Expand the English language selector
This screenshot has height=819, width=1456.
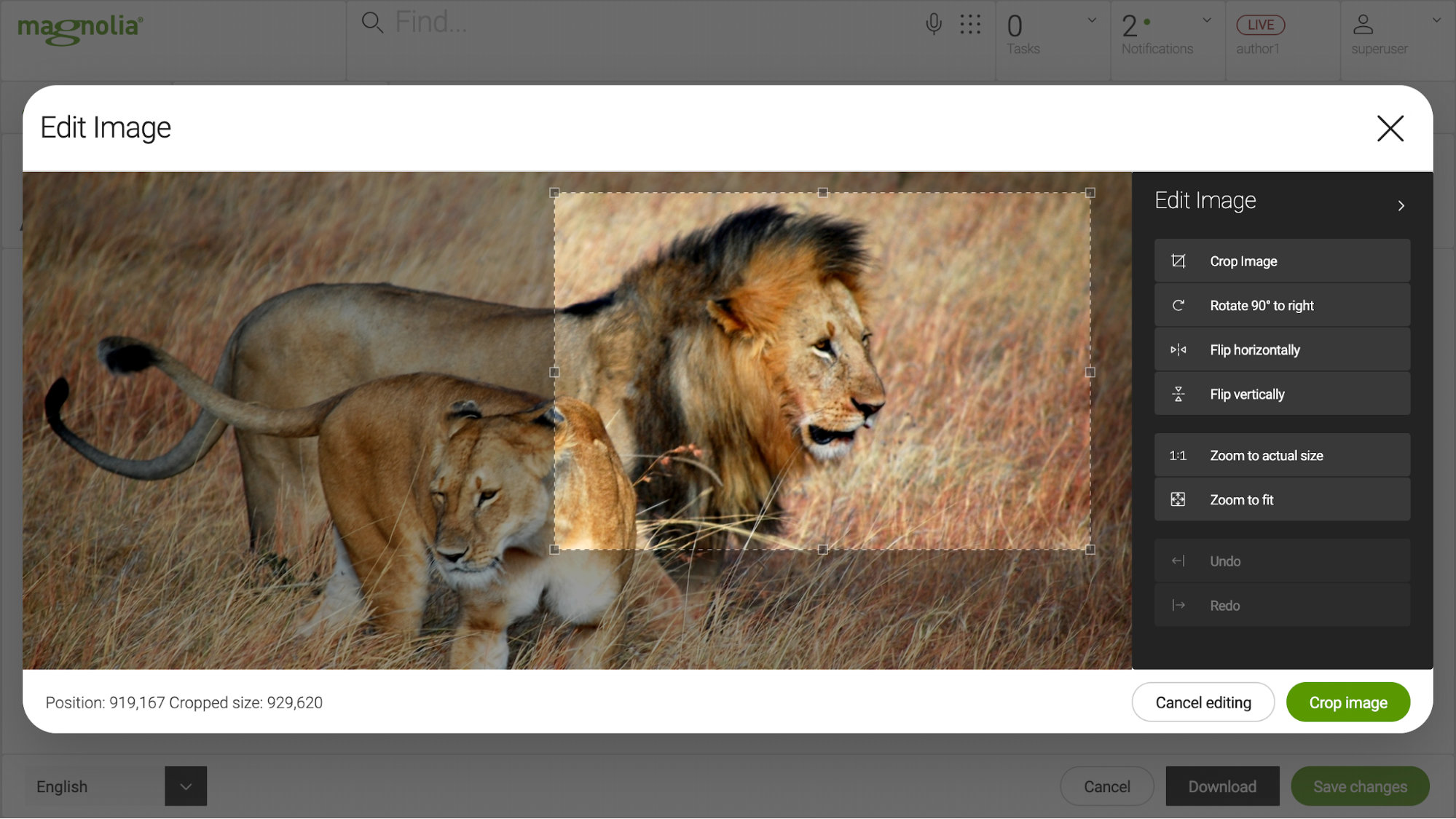tap(186, 786)
